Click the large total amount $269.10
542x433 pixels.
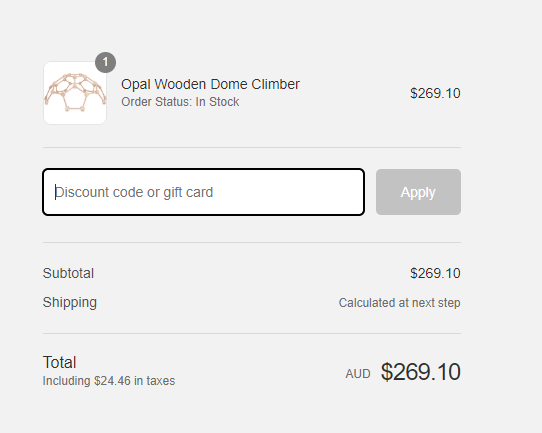click(420, 372)
